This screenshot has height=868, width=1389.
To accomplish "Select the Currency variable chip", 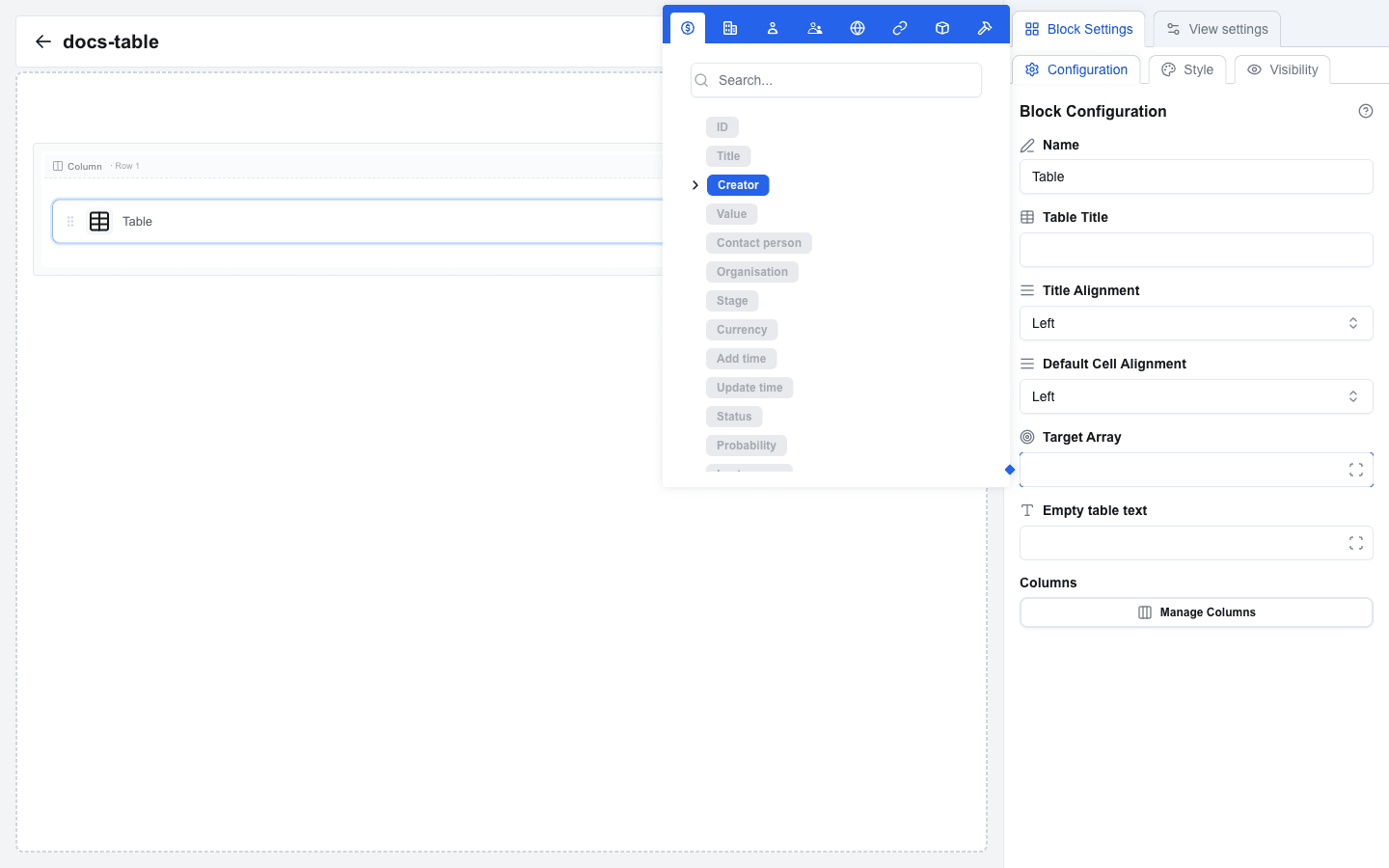I will tap(742, 330).
